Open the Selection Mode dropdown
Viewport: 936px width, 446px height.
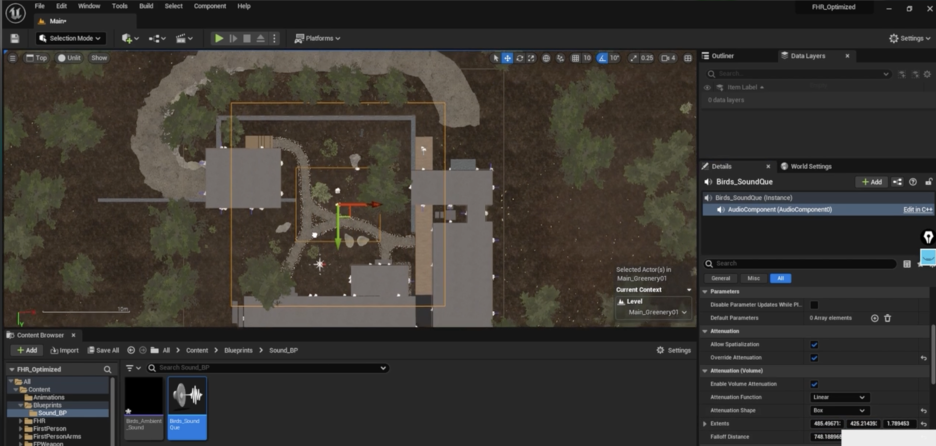coord(70,38)
